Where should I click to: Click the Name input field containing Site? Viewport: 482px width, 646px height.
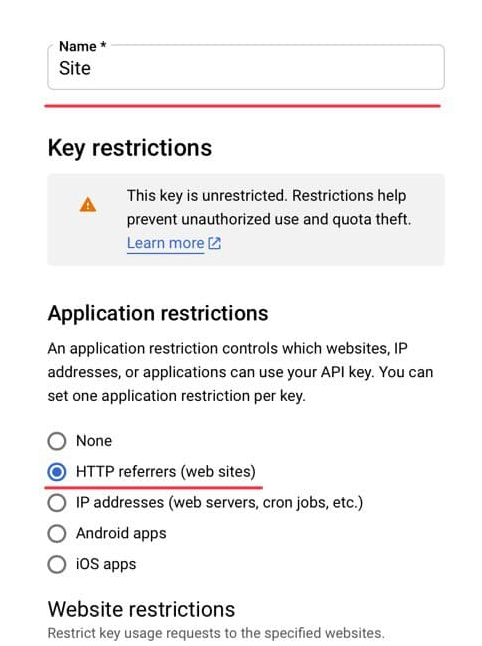tap(246, 67)
